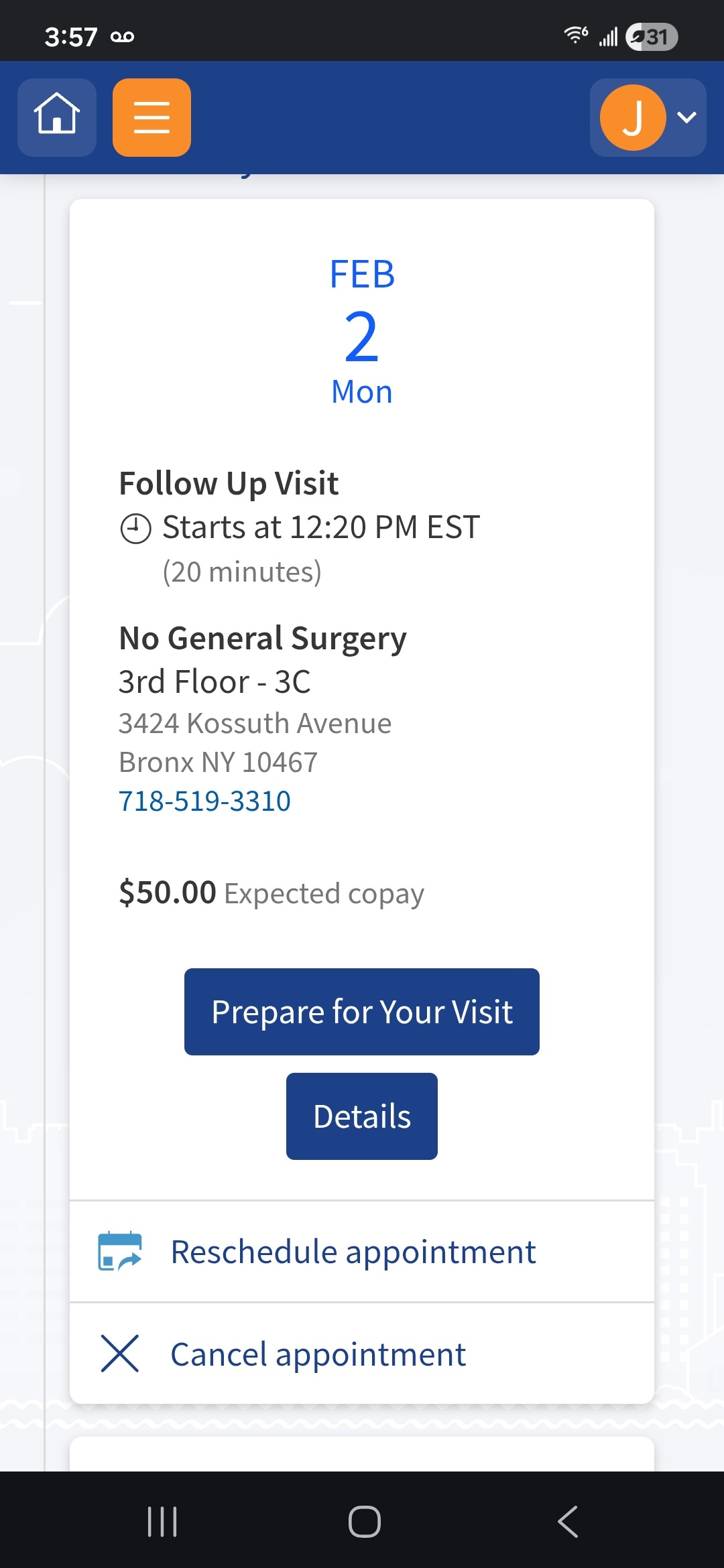Tap Android back navigation arrow
Viewport: 724px width, 1568px height.
568,1521
